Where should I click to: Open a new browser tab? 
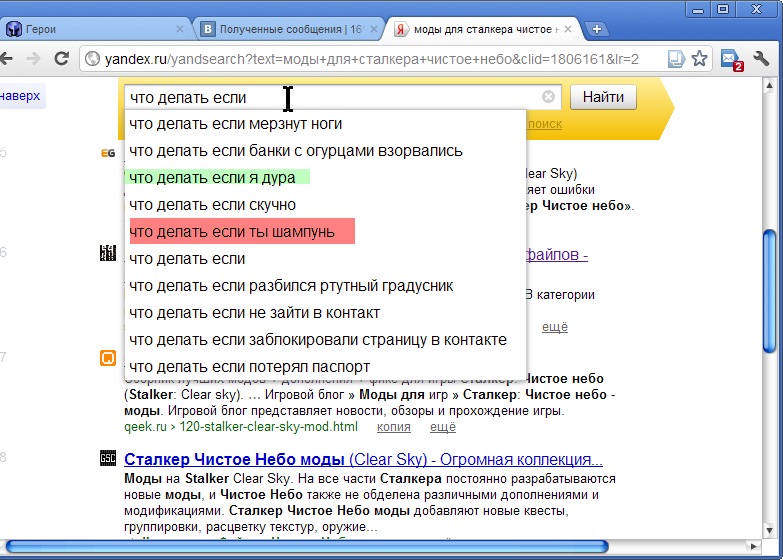596,29
